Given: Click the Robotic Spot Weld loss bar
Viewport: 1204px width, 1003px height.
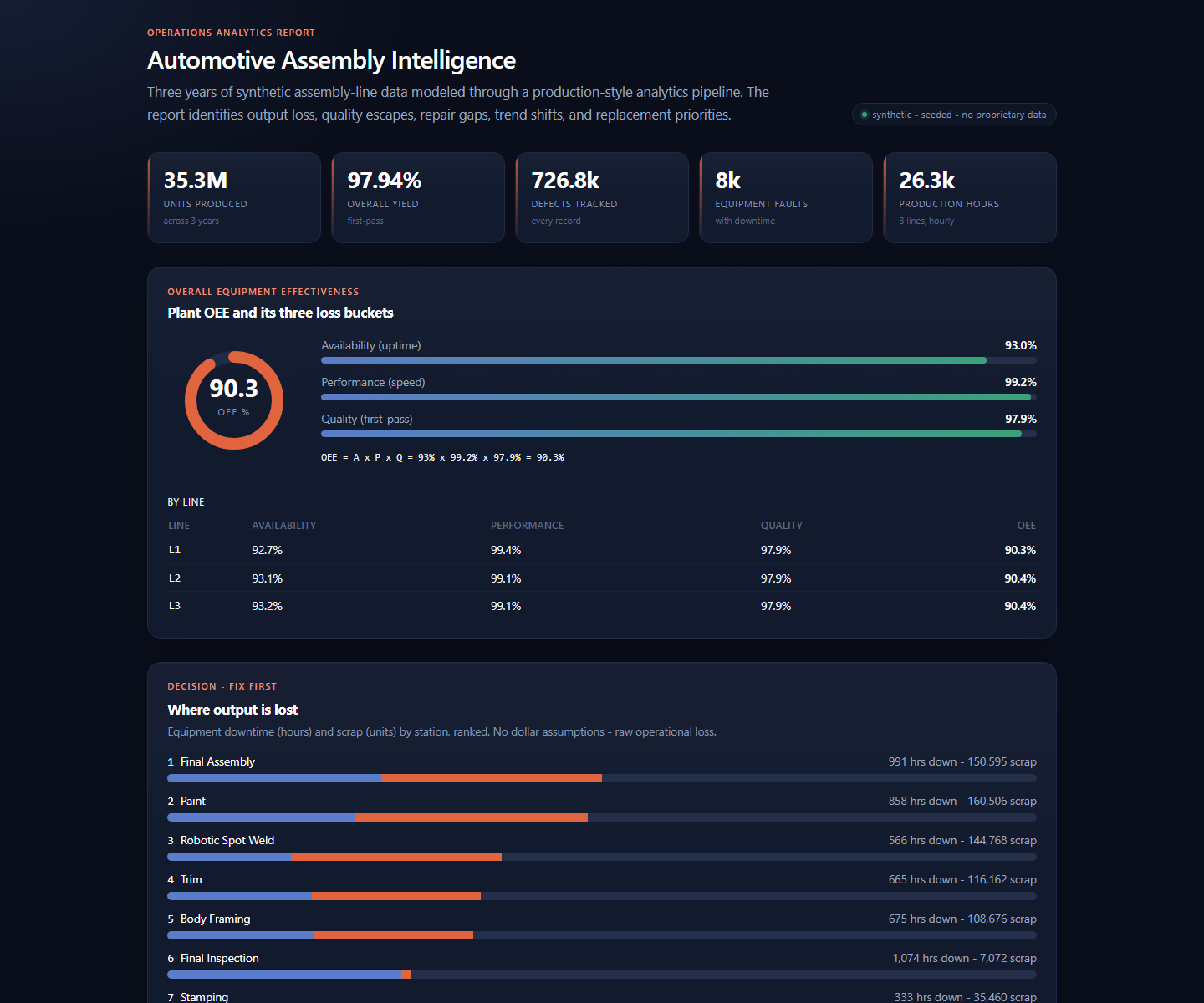Looking at the screenshot, I should click(602, 857).
